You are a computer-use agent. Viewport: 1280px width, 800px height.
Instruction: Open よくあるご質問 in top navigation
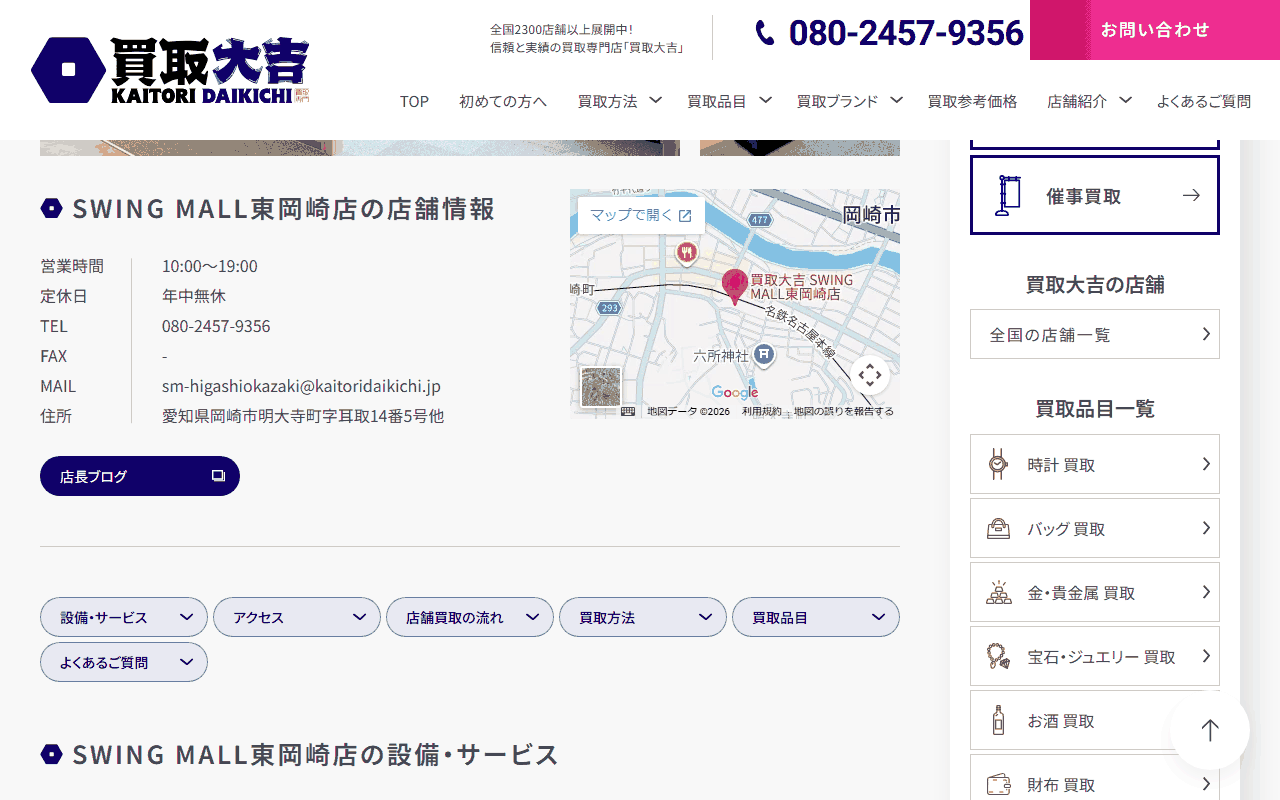point(1203,101)
